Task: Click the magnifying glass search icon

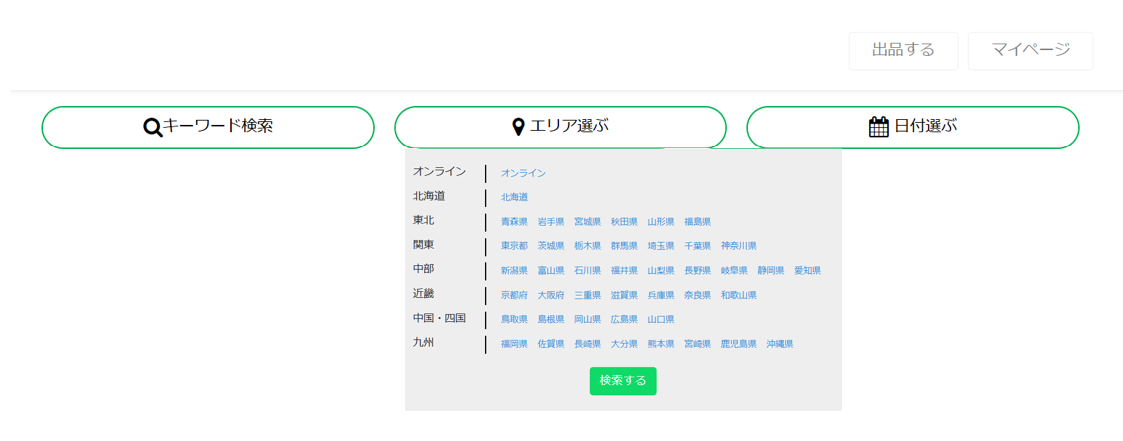Action: click(153, 127)
